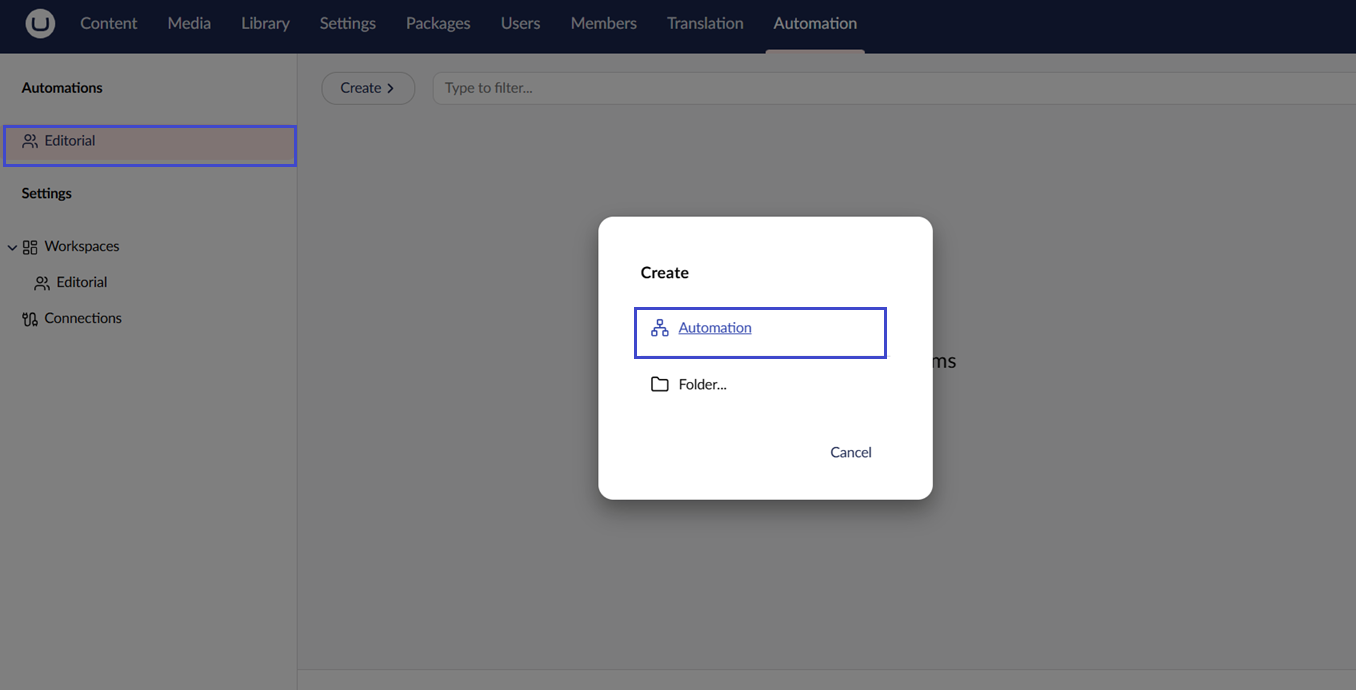1356x690 pixels.
Task: Click the Automations sidebar heading
Action: pos(62,88)
